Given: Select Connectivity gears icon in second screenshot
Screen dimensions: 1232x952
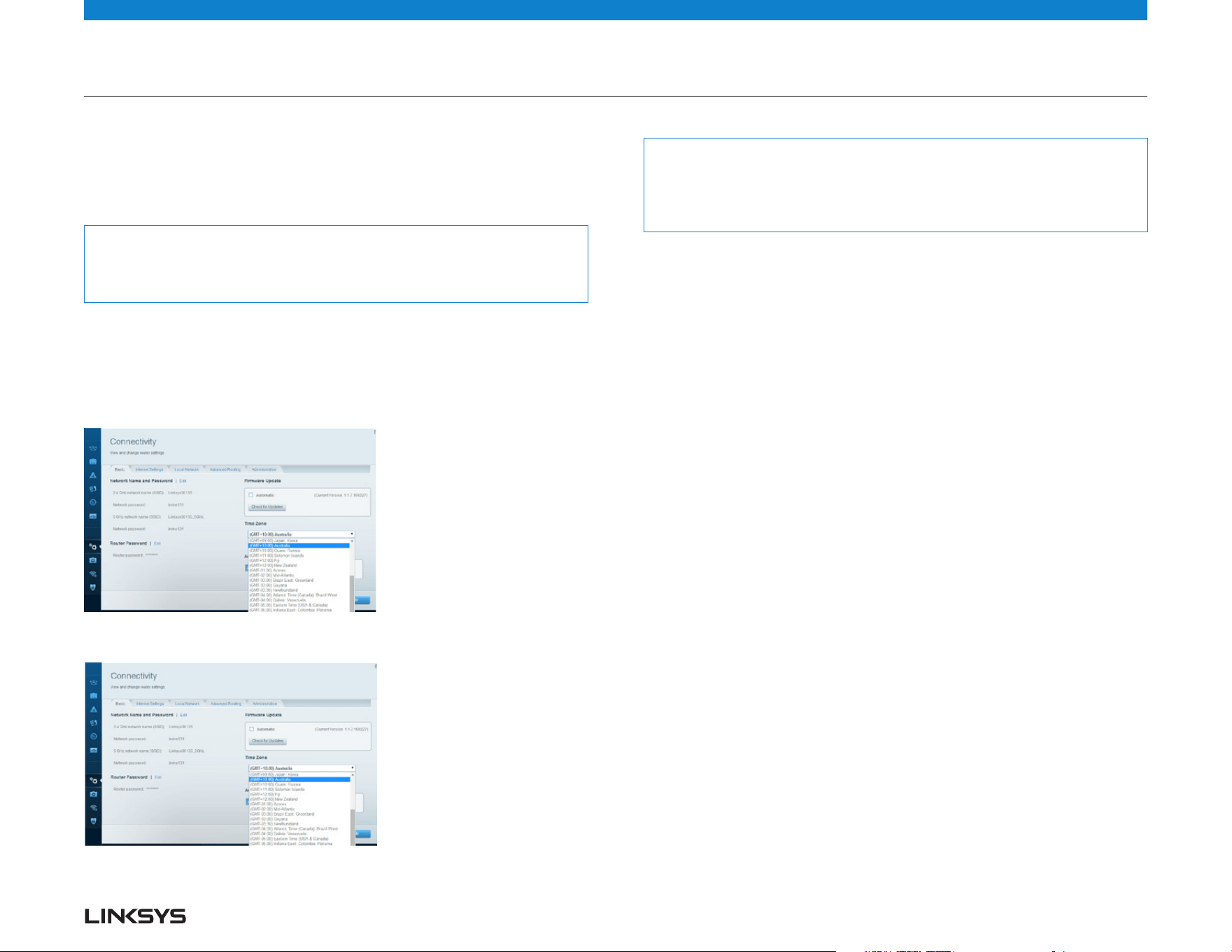Looking at the screenshot, I should [x=94, y=781].
